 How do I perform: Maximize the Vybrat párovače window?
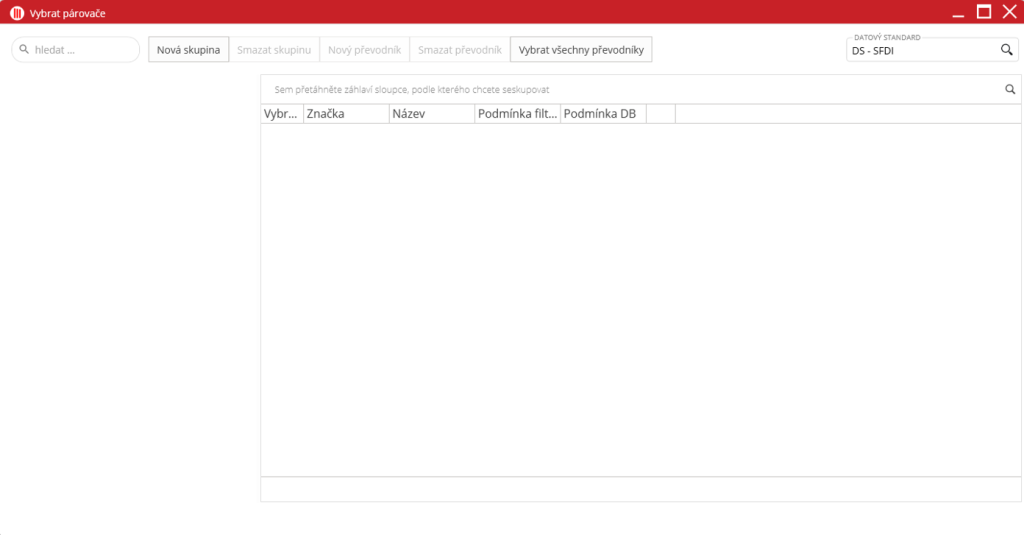coord(984,12)
